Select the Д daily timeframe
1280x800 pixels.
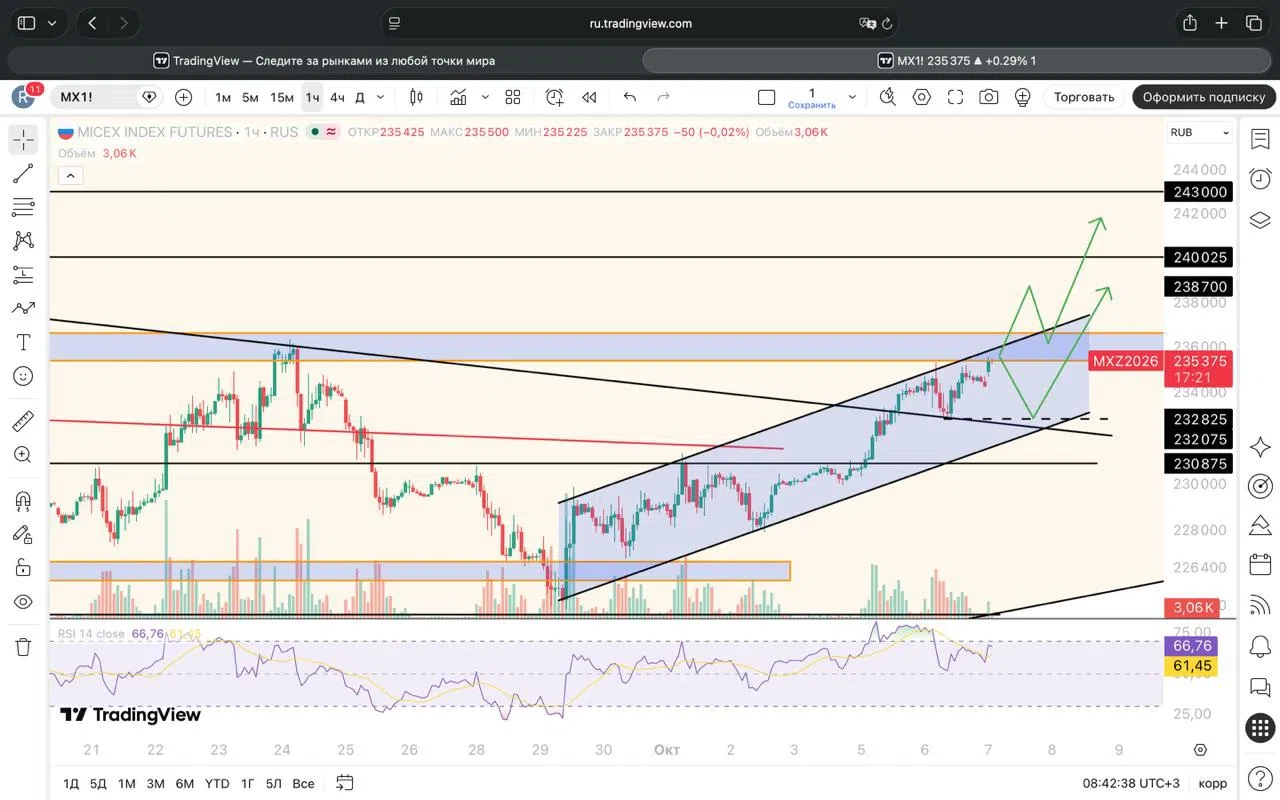point(360,97)
